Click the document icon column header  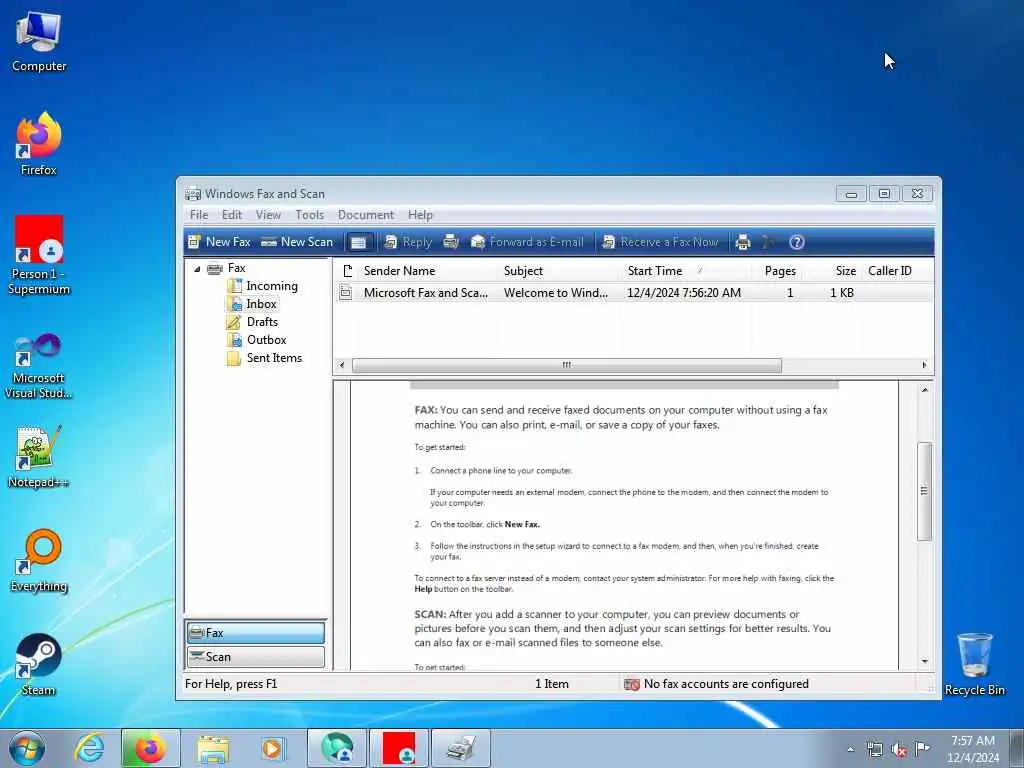[347, 271]
